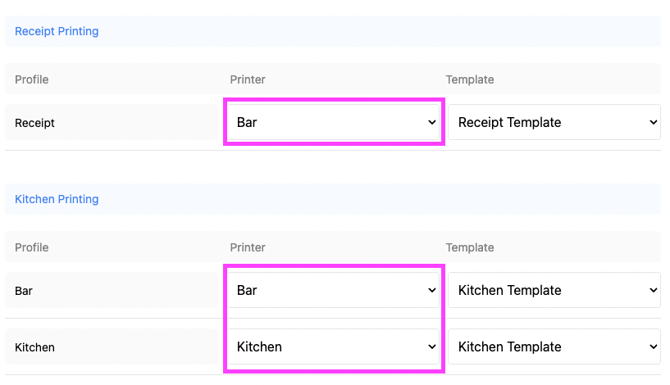
Task: Open the printer selector showing Kitchen
Action: [333, 347]
